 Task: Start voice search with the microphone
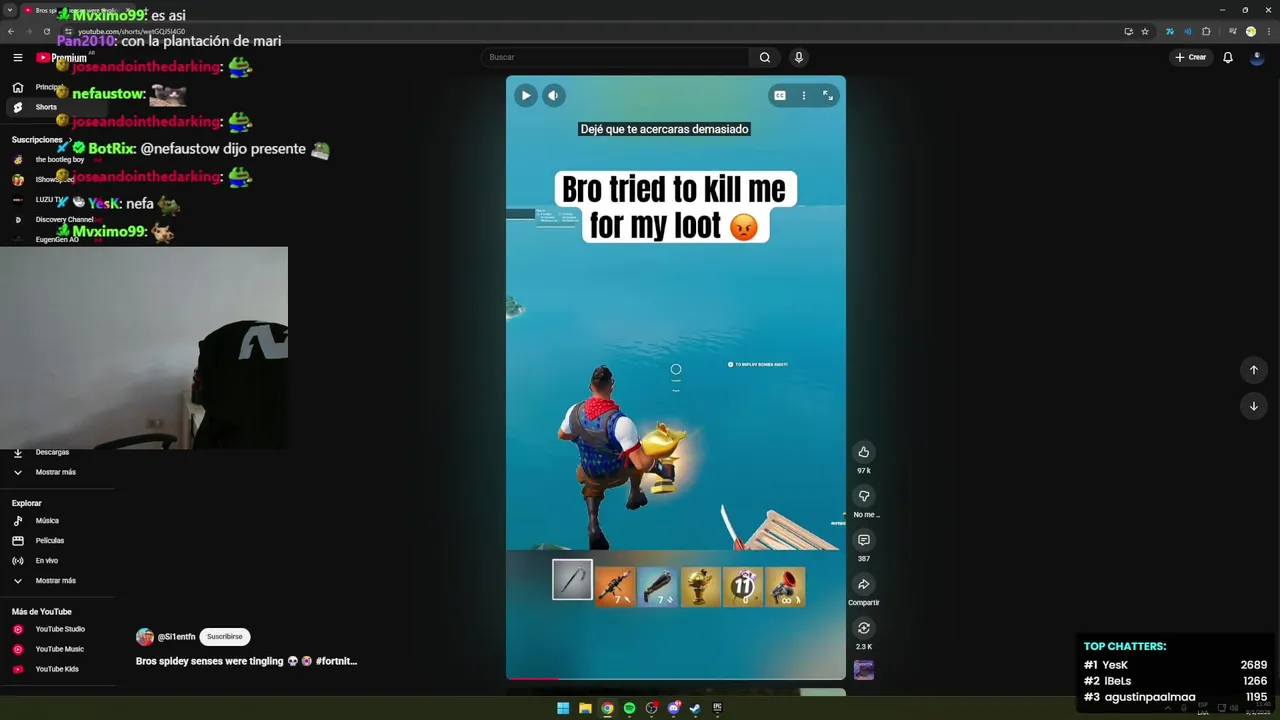click(799, 57)
